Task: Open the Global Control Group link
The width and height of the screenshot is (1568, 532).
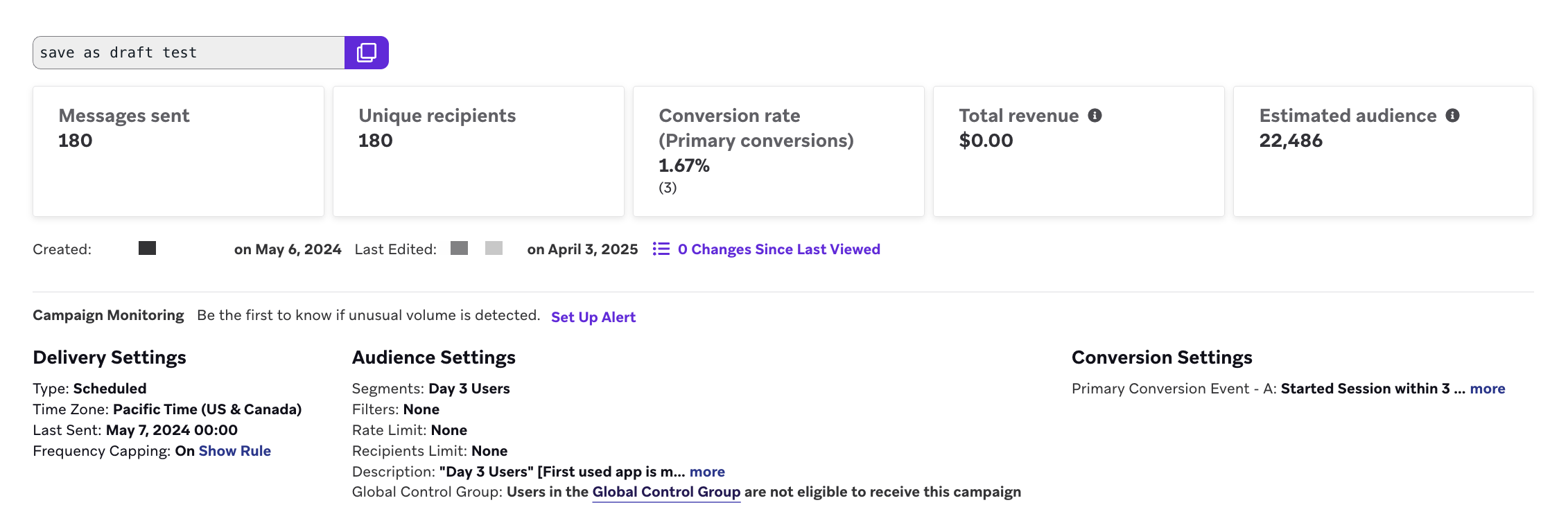Action: pos(666,492)
